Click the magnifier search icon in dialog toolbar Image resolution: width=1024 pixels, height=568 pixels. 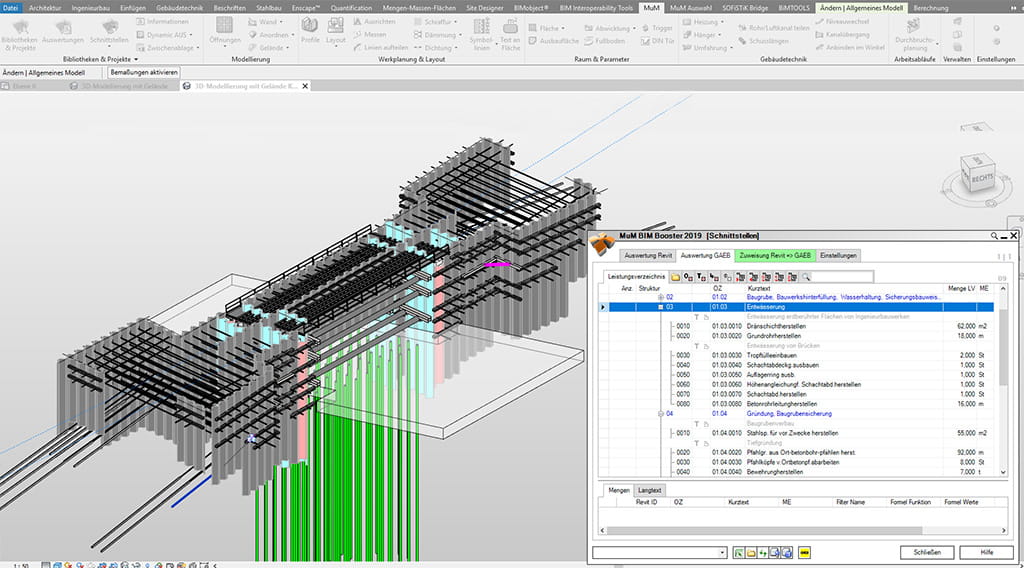tap(805, 276)
